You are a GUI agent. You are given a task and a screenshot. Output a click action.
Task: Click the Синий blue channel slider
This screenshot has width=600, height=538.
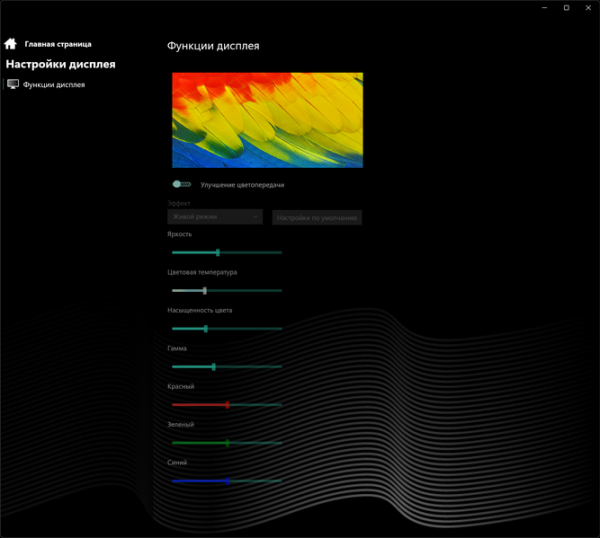click(227, 481)
